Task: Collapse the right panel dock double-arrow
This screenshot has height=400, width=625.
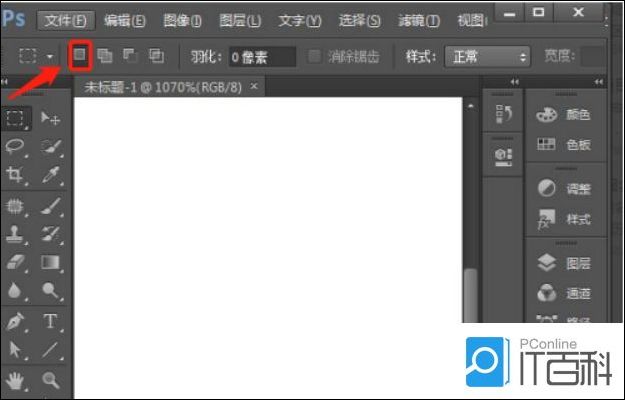Action: [598, 82]
